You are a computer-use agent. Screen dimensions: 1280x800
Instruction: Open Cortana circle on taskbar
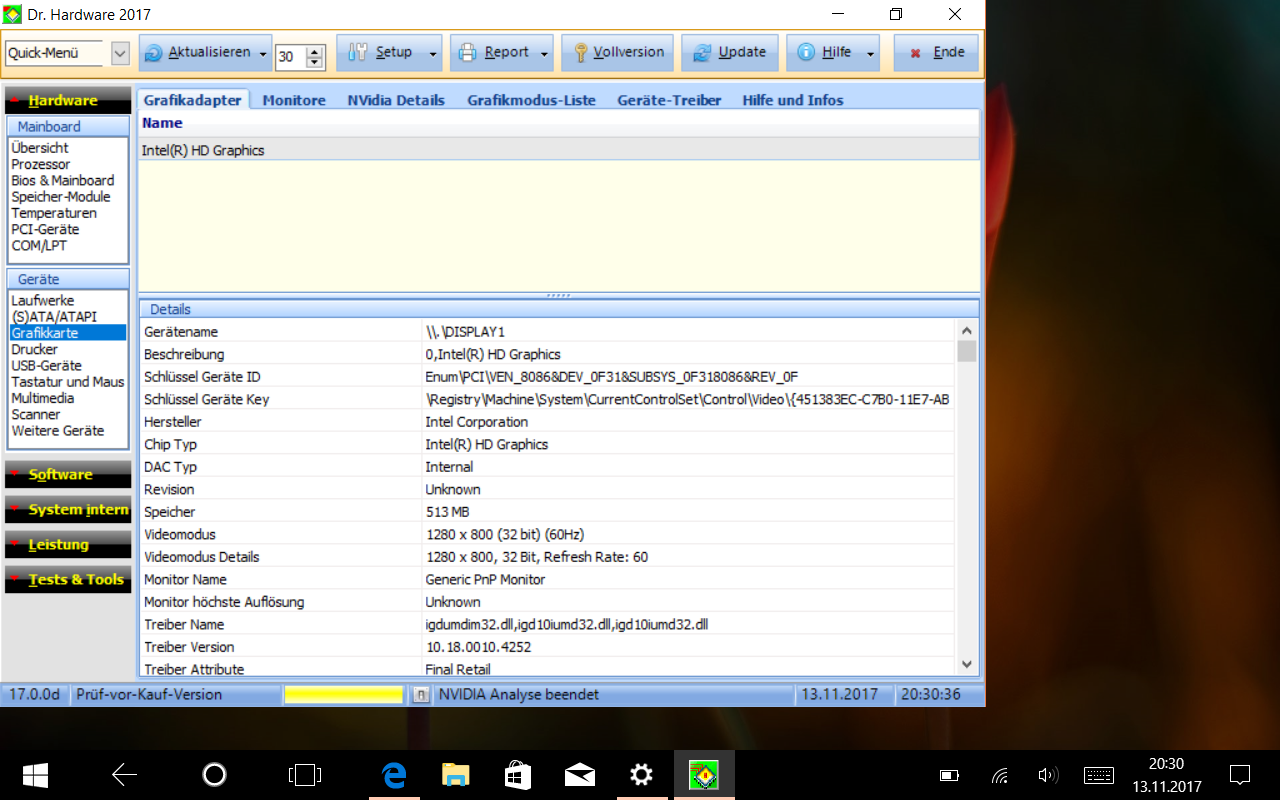[x=214, y=775]
